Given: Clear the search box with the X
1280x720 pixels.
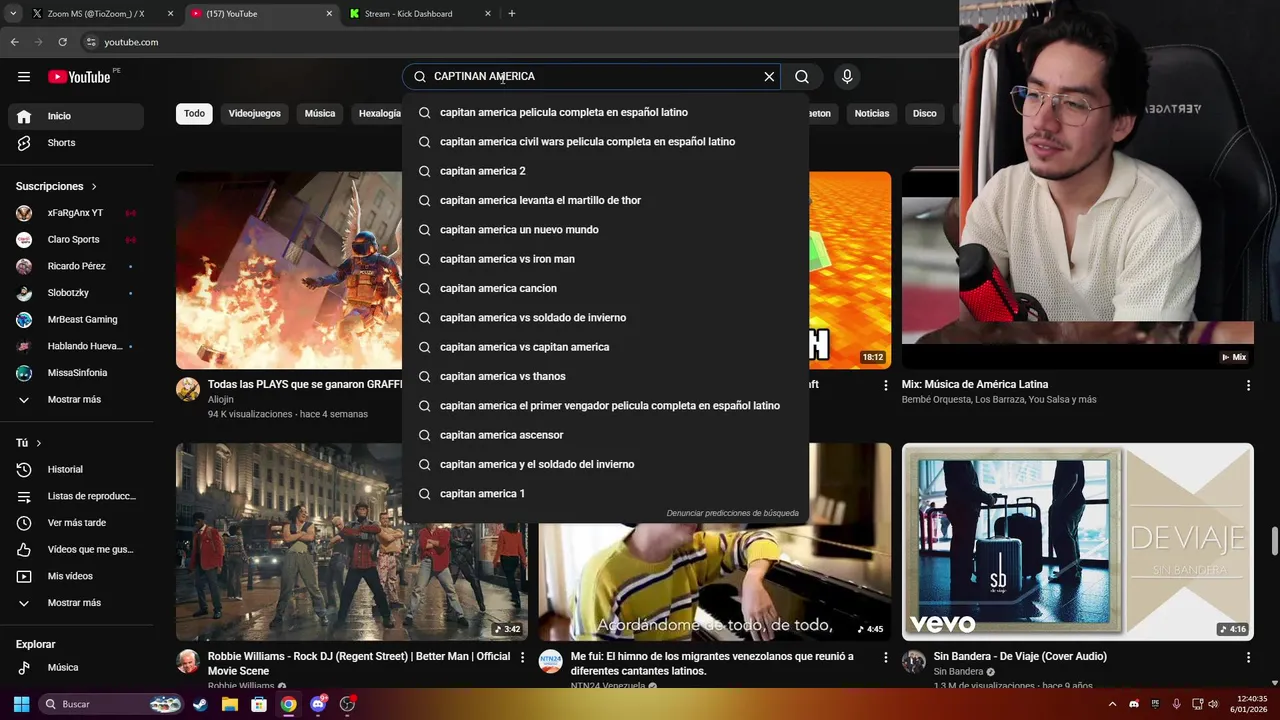Looking at the screenshot, I should pos(769,77).
